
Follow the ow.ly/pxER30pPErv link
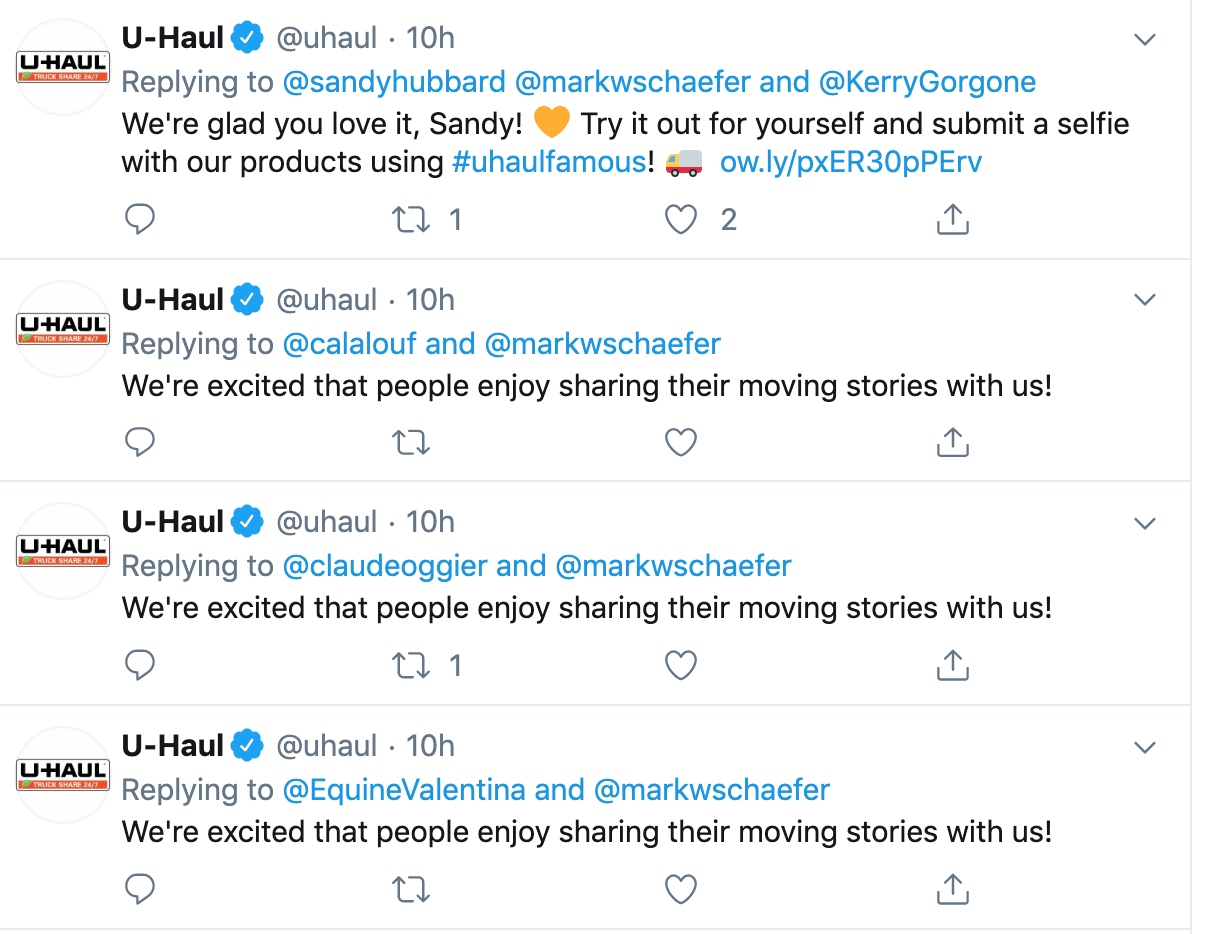point(851,162)
